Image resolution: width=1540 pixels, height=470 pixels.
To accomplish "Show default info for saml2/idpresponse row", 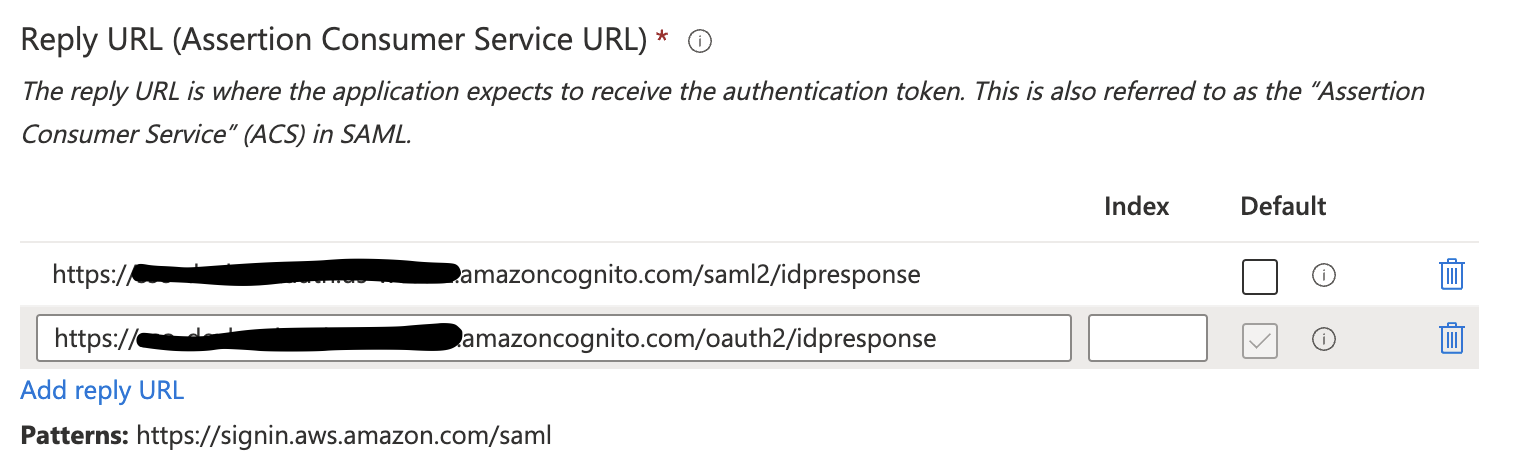I will click(x=1324, y=275).
